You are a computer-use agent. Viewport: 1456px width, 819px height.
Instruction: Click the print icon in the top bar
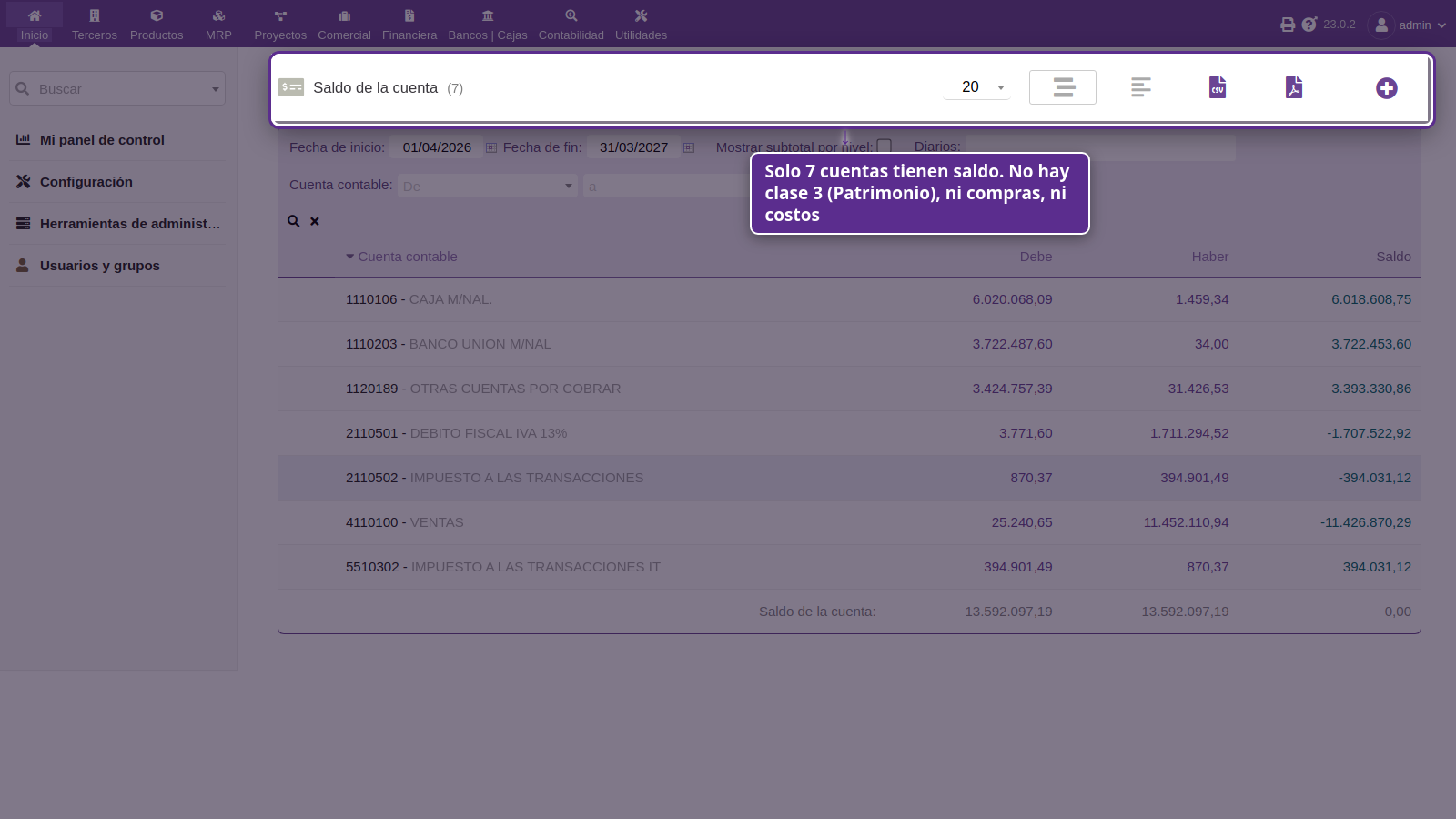tap(1288, 25)
